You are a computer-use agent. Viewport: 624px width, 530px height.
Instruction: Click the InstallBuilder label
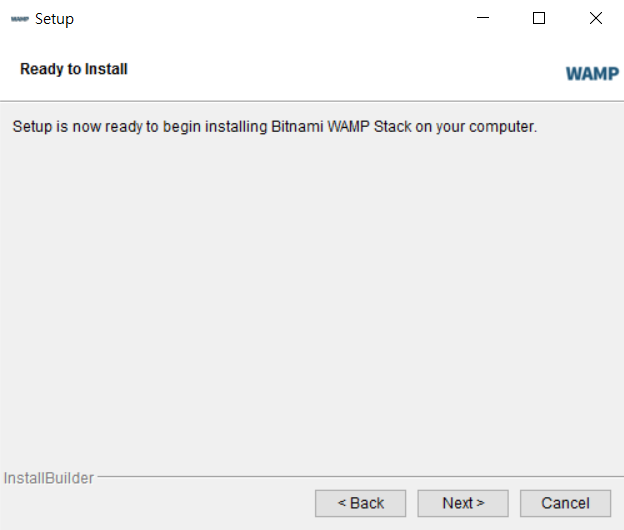tap(49, 478)
